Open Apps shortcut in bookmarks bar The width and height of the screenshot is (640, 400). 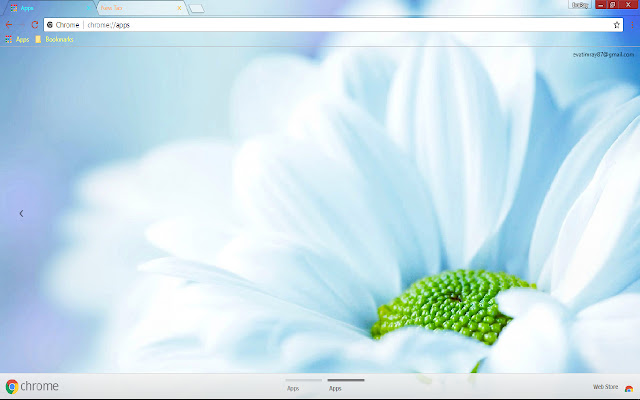(x=17, y=39)
